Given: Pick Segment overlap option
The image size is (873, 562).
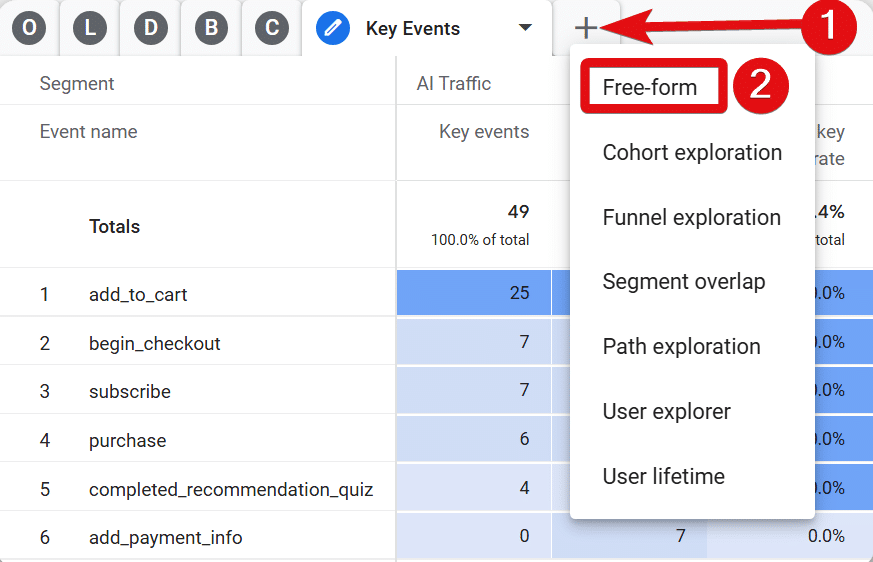Looking at the screenshot, I should (x=684, y=282).
